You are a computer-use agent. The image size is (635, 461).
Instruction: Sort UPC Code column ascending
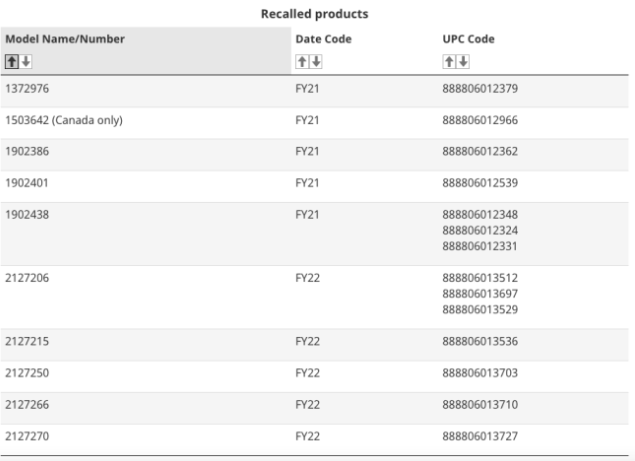449,62
